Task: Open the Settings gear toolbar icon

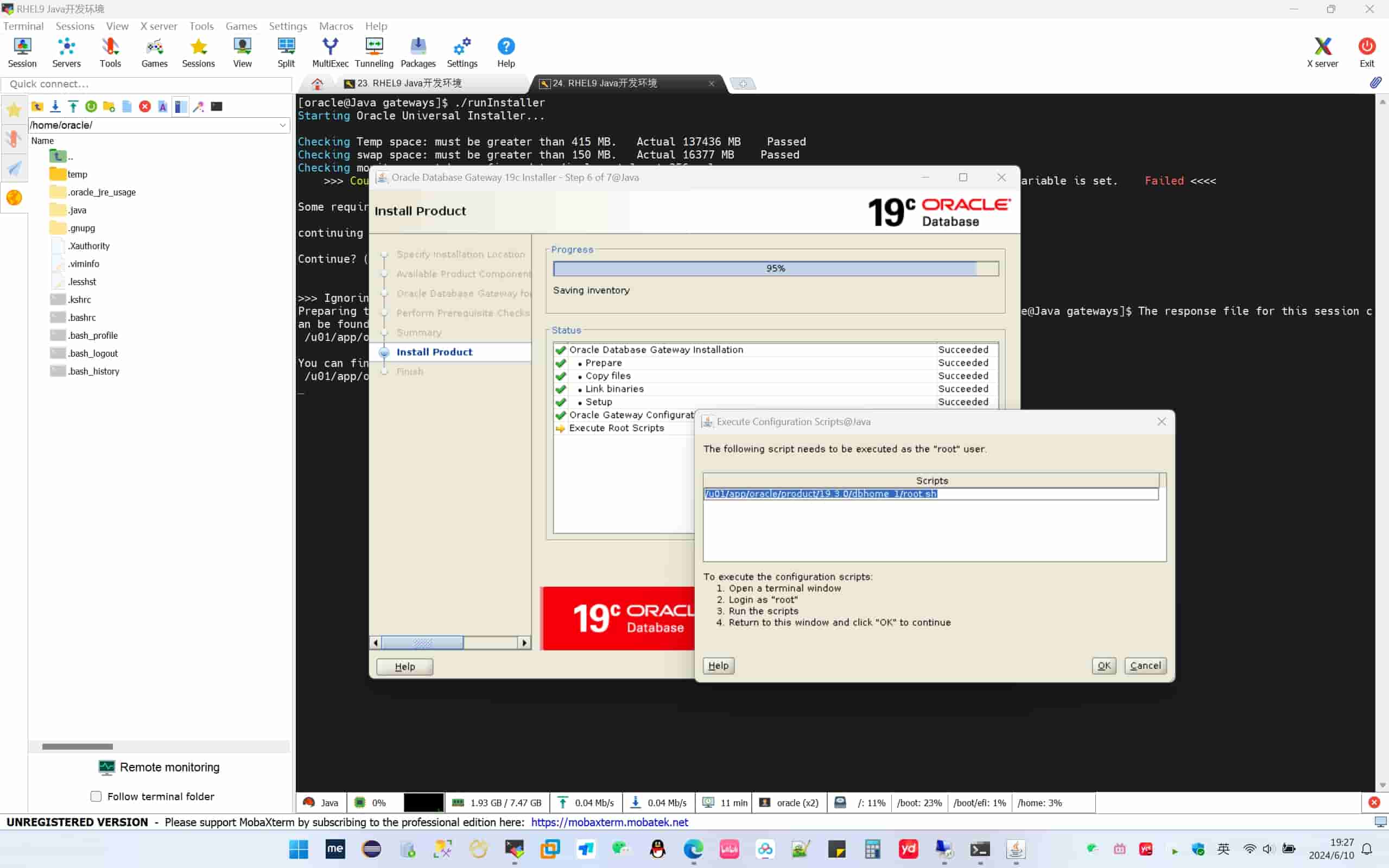Action: click(x=462, y=52)
